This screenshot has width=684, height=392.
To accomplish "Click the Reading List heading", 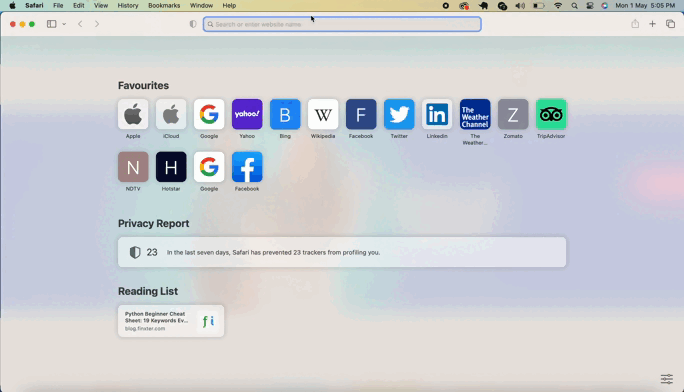I will click(x=148, y=291).
